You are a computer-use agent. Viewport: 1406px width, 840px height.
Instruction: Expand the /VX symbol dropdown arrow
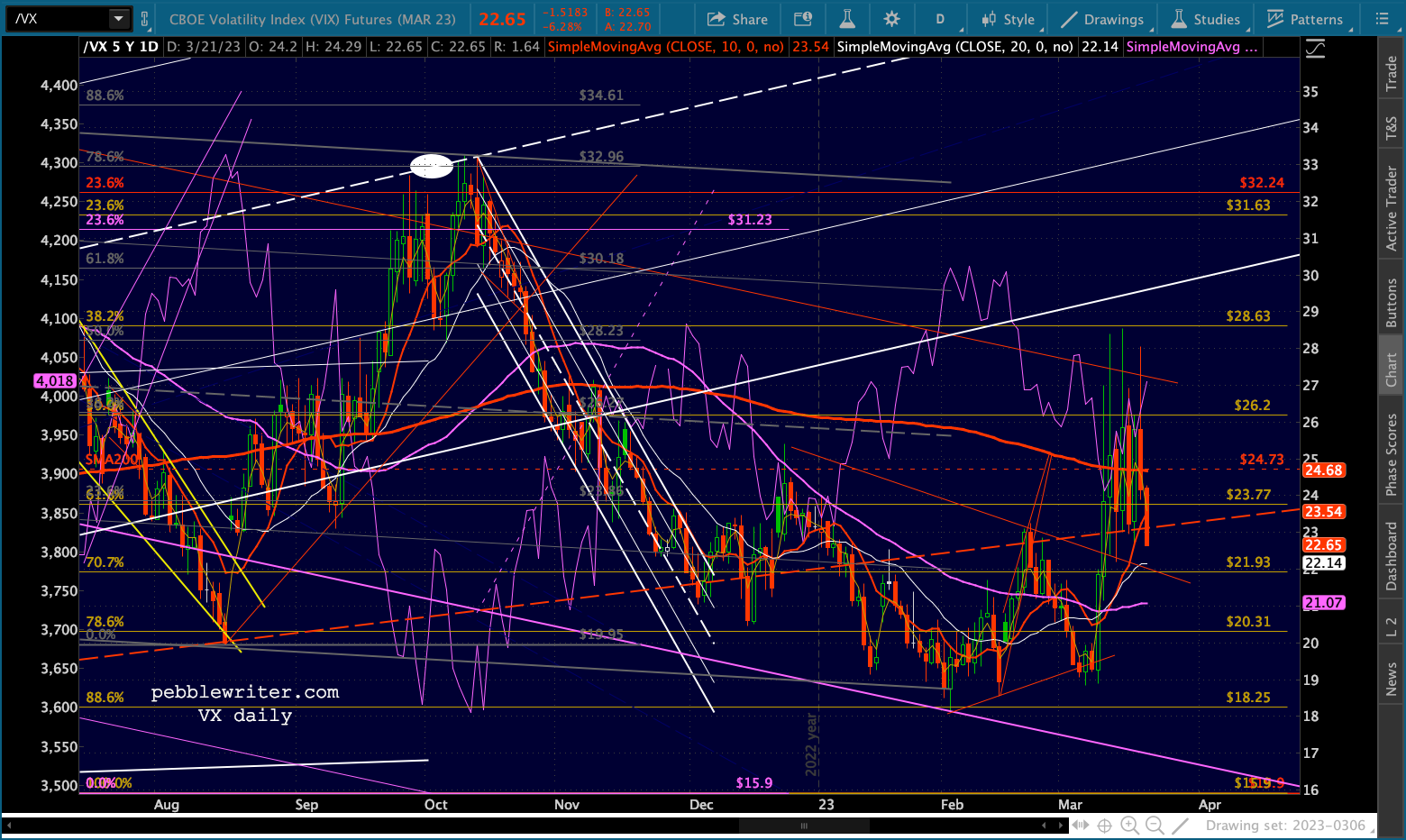119,19
